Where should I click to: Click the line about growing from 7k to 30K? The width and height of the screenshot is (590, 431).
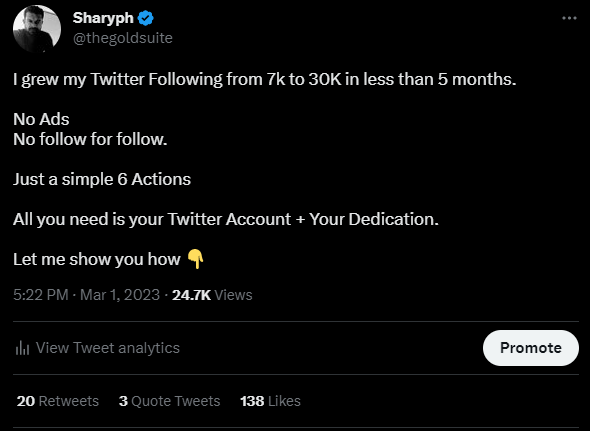pos(265,79)
